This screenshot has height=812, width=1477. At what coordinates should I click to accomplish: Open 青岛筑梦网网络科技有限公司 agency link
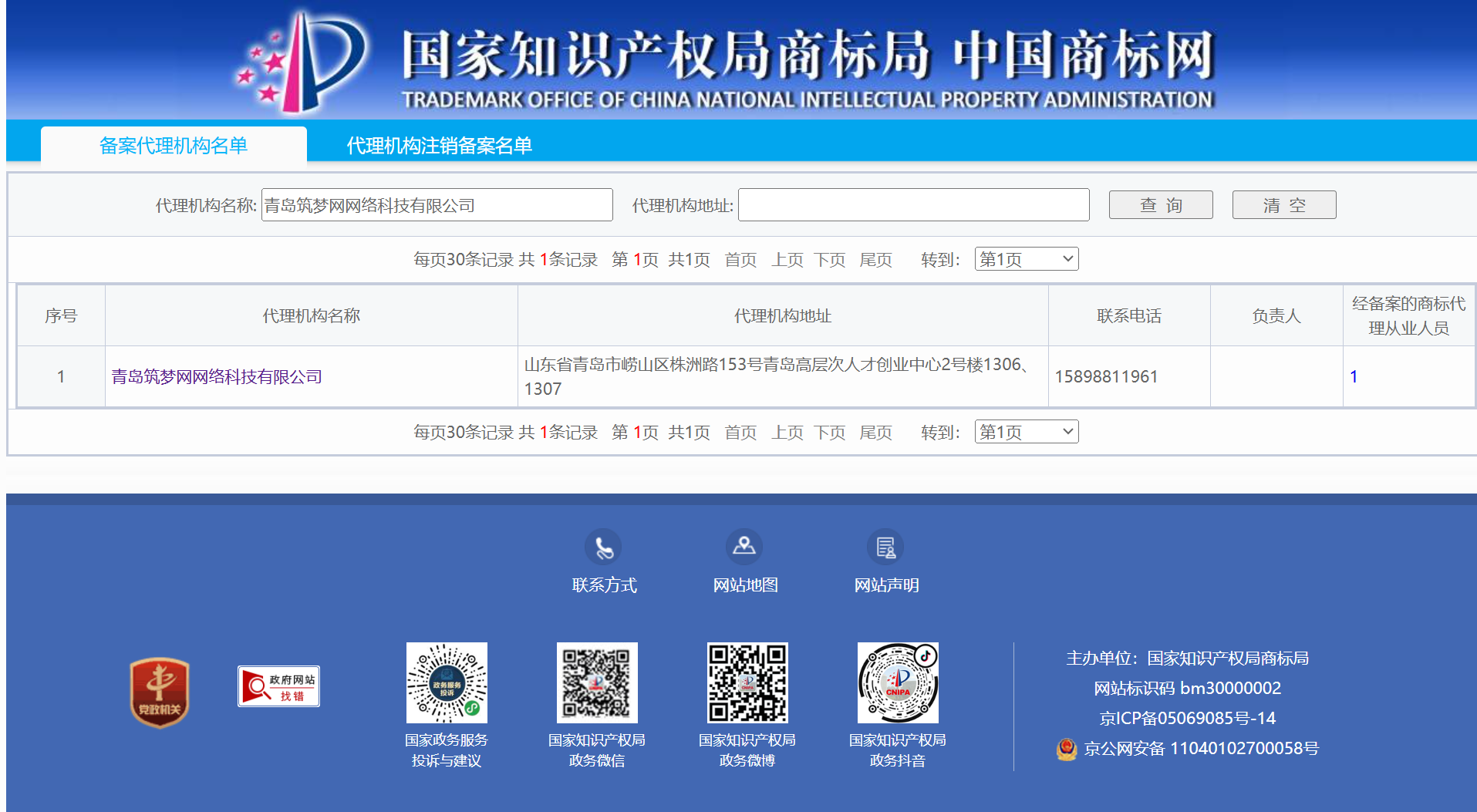point(217,376)
